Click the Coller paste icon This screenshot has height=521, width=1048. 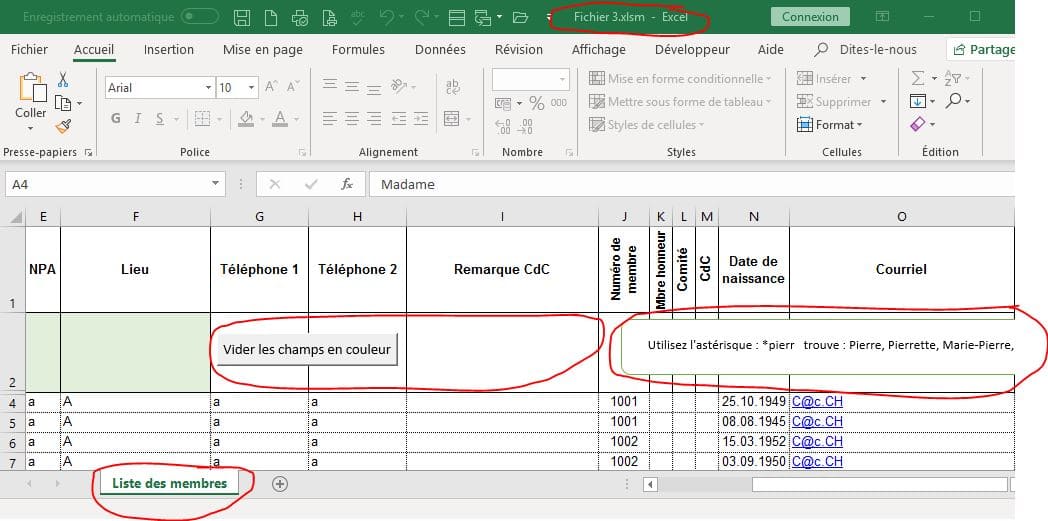click(x=30, y=98)
